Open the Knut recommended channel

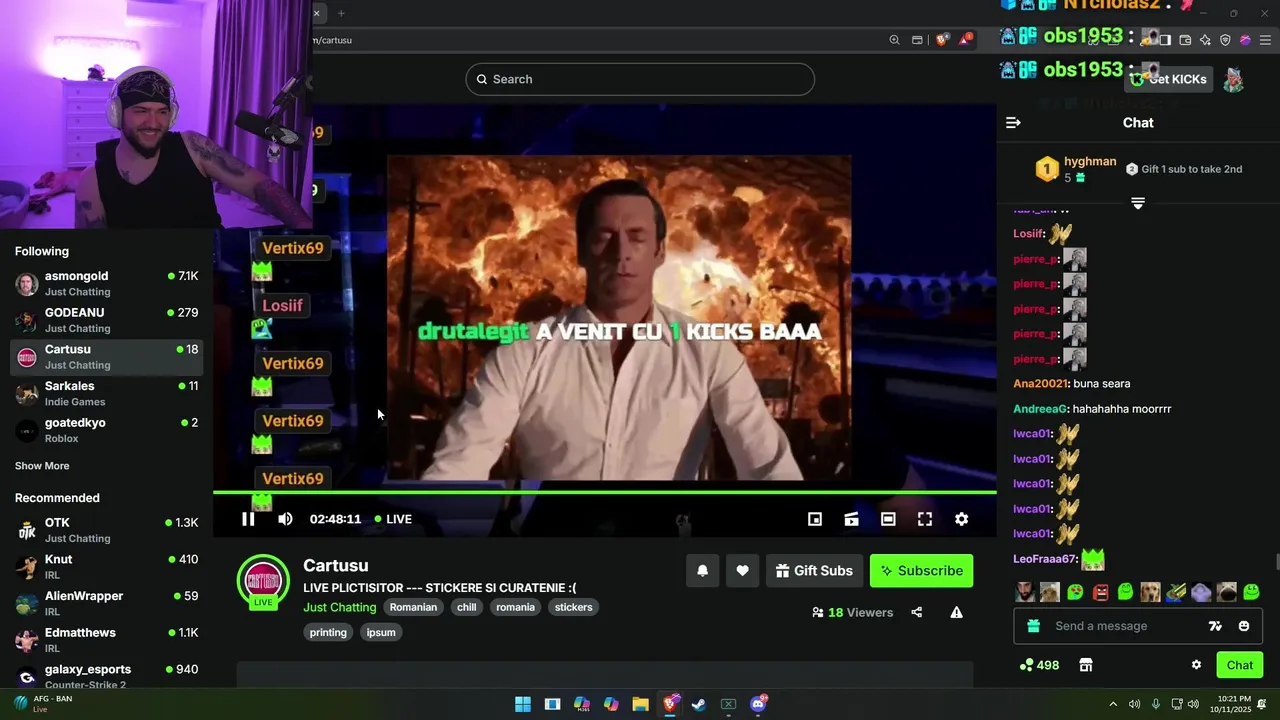(x=106, y=567)
